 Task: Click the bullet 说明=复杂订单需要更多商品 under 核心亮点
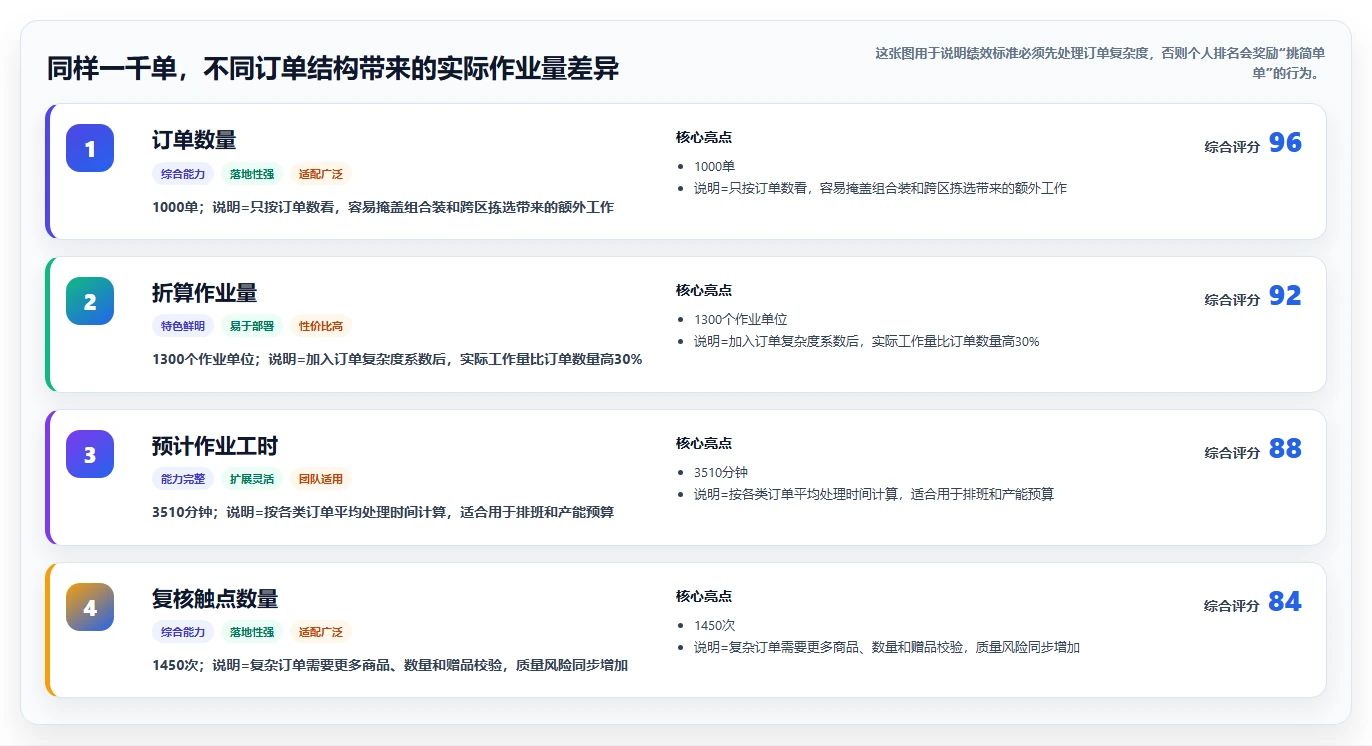click(887, 647)
